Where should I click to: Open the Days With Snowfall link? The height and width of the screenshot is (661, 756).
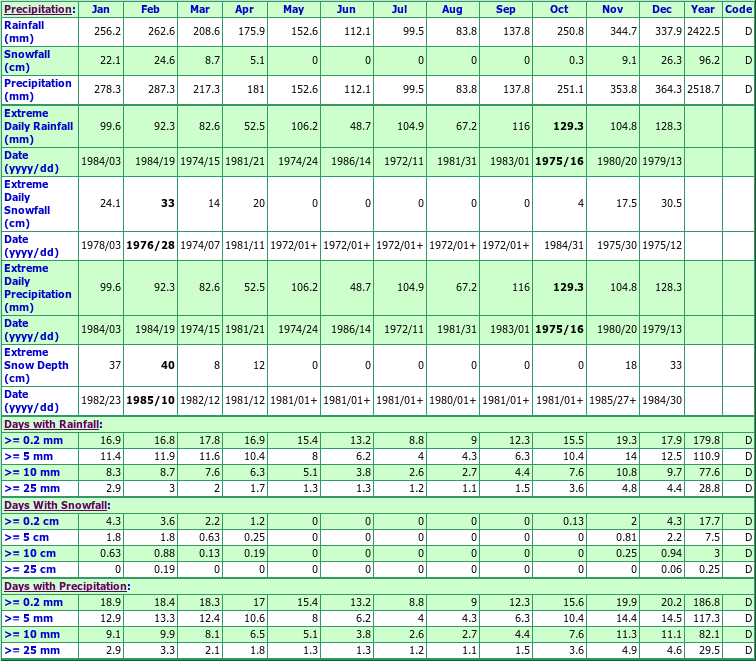click(x=55, y=505)
